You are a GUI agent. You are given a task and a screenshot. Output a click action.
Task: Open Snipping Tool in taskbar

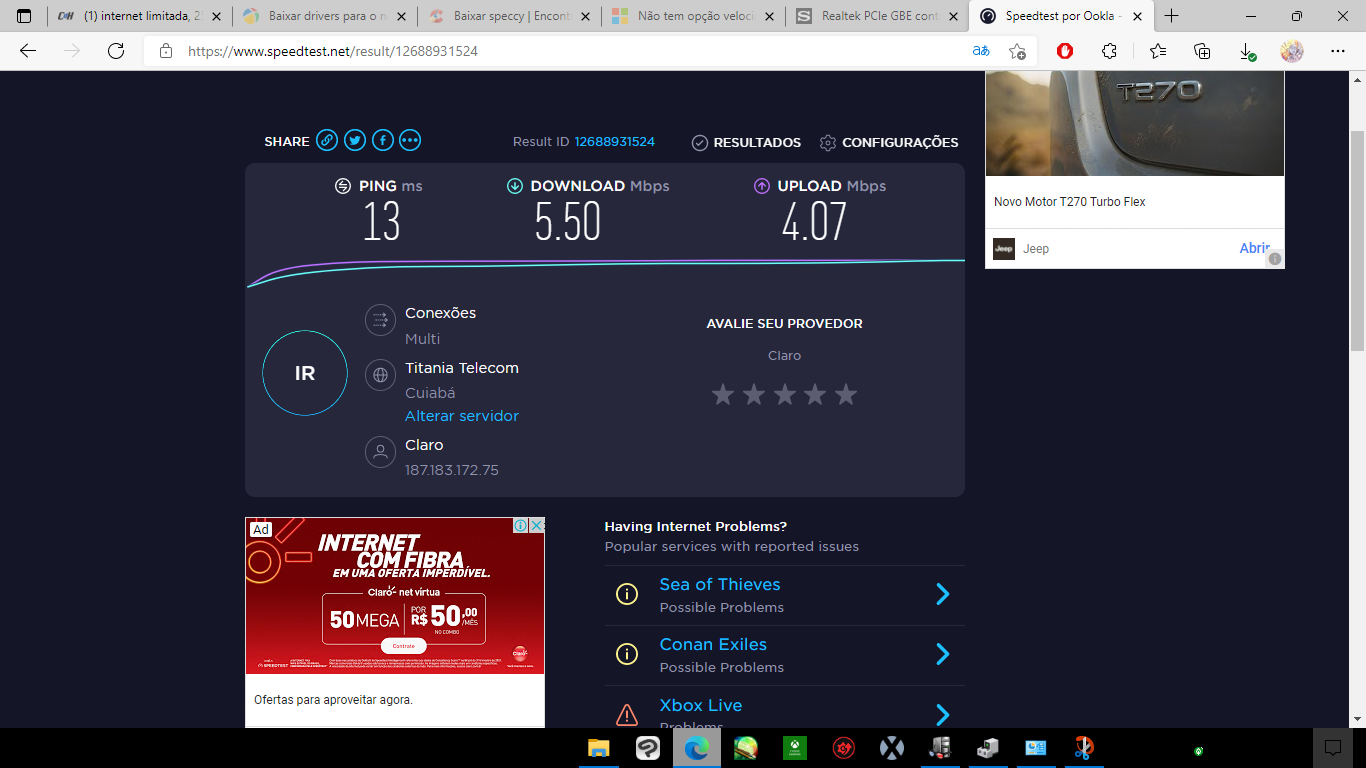pyautogui.click(x=1084, y=747)
